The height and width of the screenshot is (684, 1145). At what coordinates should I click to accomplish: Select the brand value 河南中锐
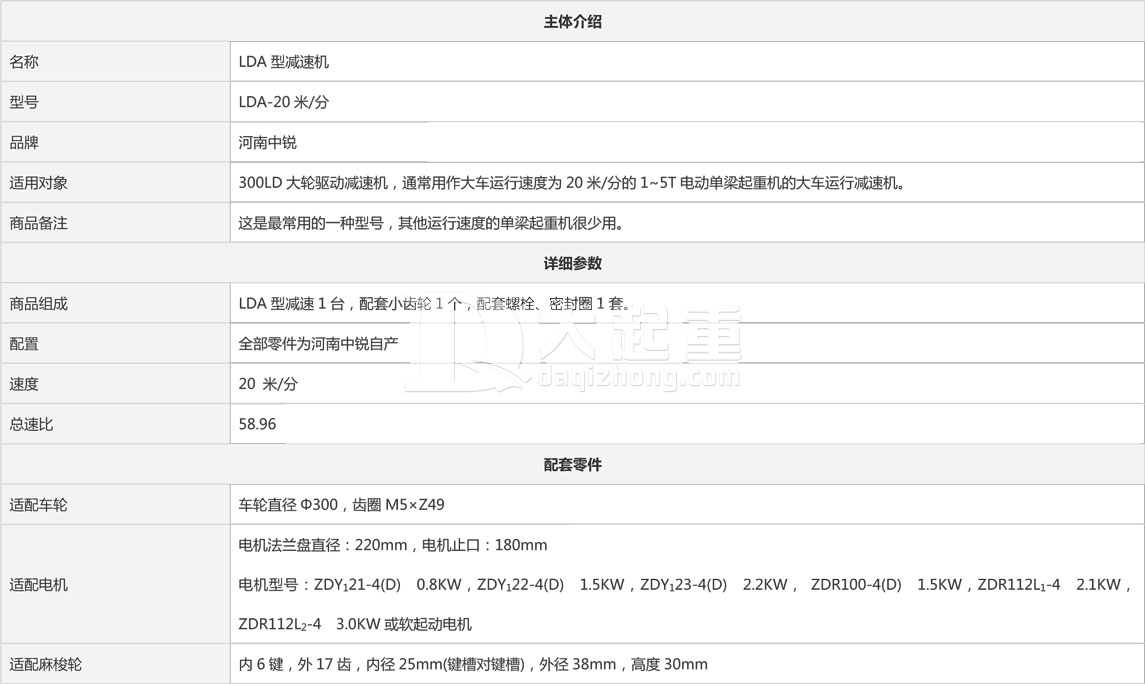tap(267, 142)
